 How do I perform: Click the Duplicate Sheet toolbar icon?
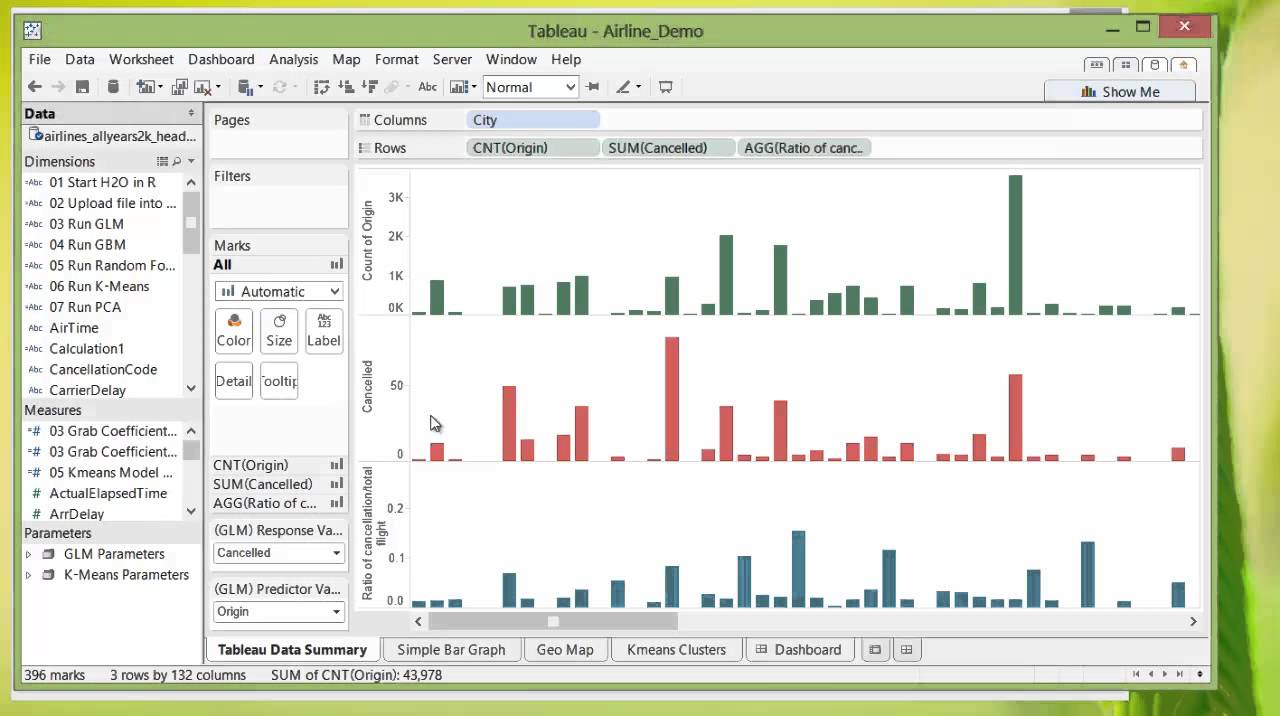pyautogui.click(x=180, y=87)
